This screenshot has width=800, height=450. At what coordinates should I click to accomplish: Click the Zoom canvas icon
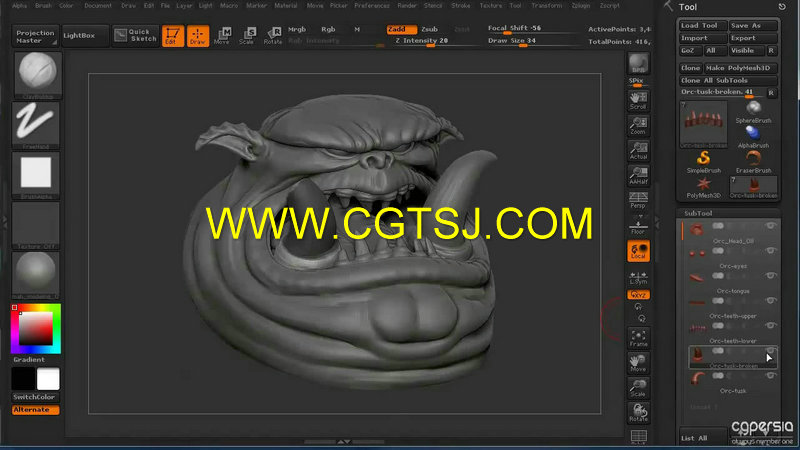[638, 126]
